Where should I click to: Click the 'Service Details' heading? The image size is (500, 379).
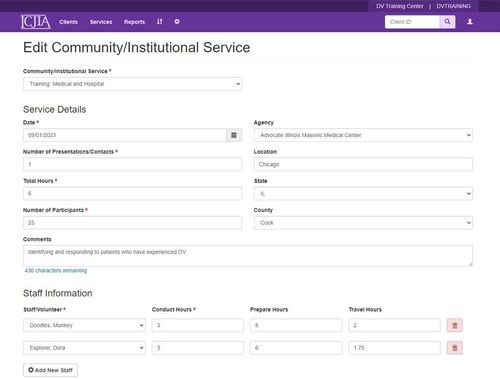point(55,109)
